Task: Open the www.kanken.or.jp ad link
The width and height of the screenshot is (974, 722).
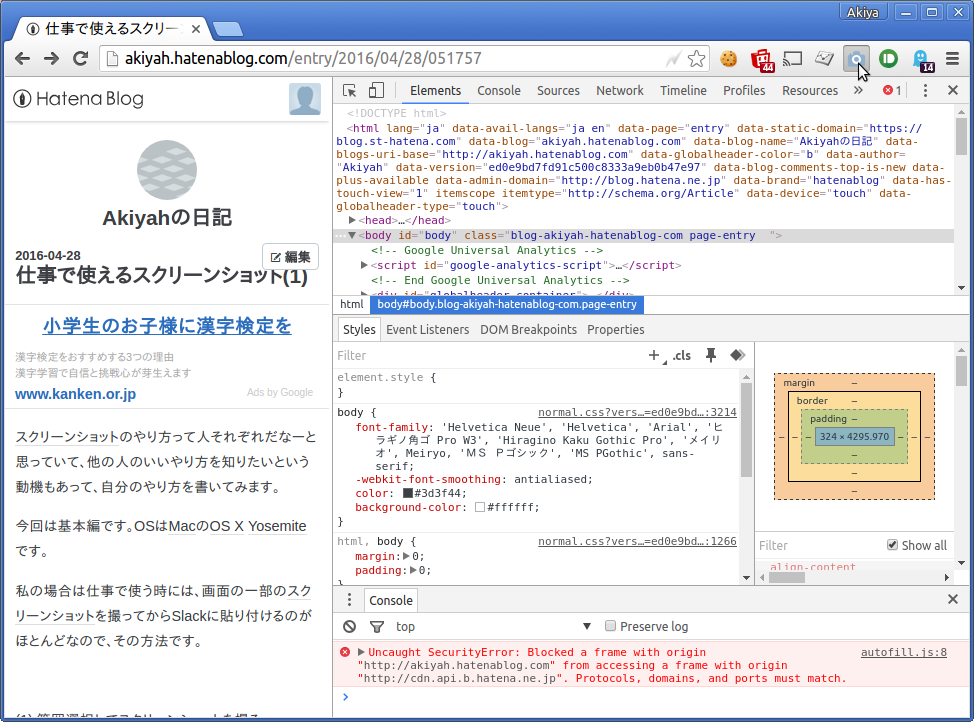Action: pos(76,394)
